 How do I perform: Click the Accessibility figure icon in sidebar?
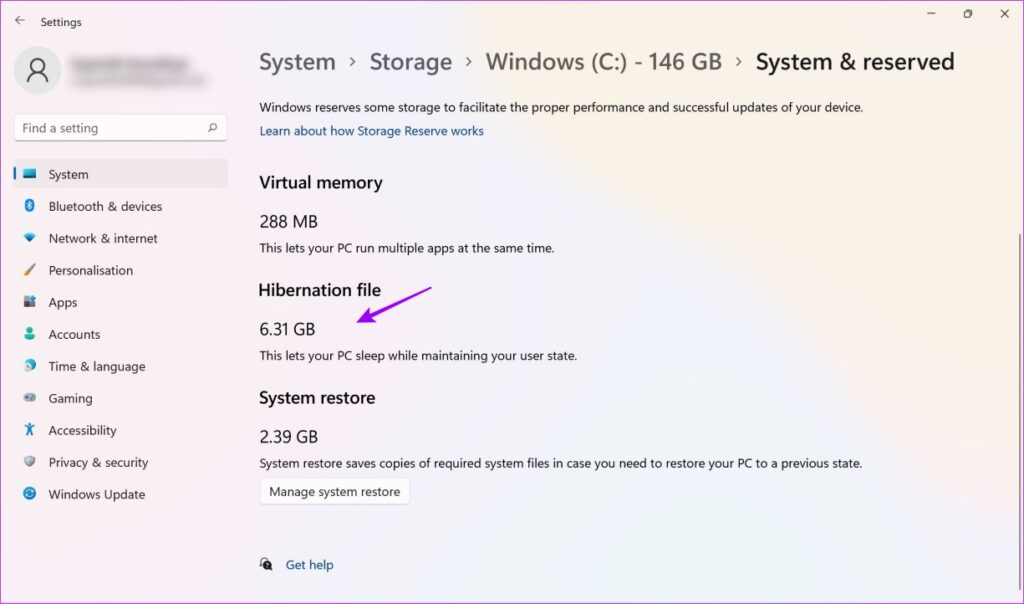30,430
